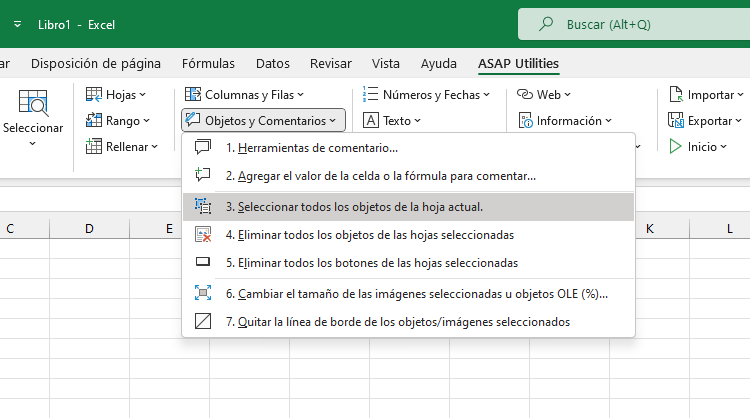The image size is (750, 418).
Task: Expand the Columnas y Filas chevron
Action: coord(300,95)
